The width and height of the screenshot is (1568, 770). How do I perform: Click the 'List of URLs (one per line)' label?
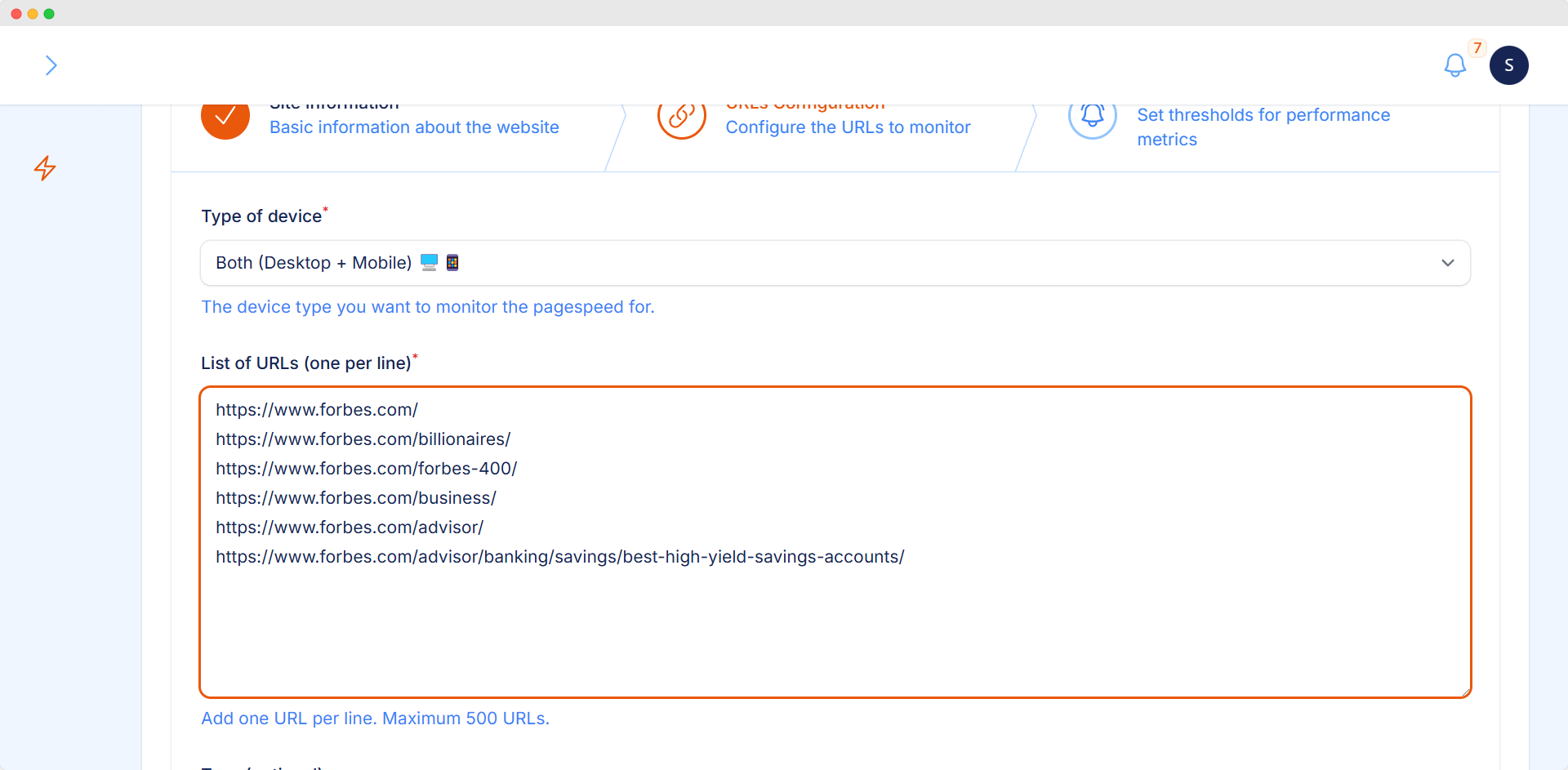coord(306,363)
